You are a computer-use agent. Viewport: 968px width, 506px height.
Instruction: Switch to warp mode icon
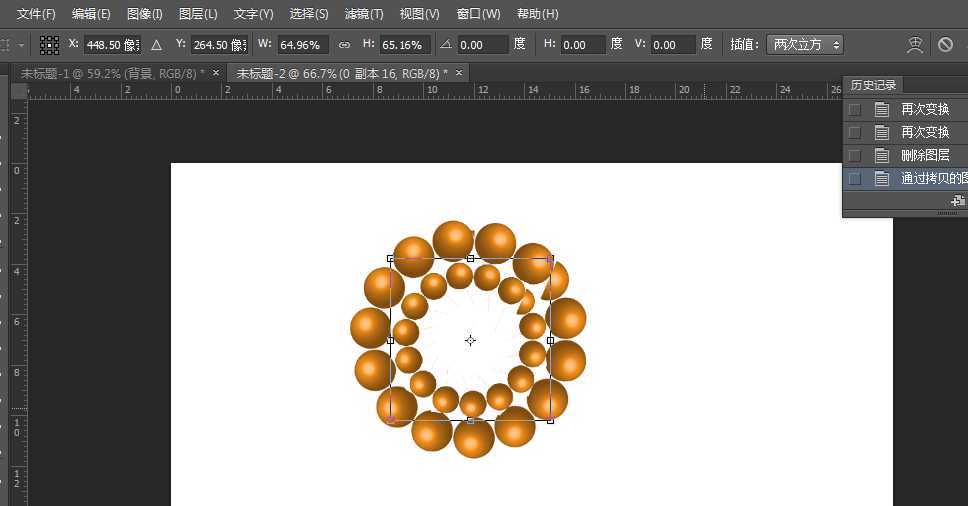(914, 45)
